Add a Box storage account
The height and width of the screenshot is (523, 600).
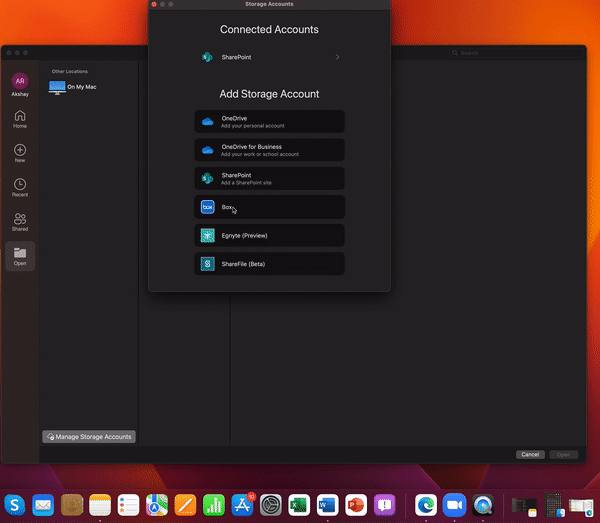pos(269,207)
